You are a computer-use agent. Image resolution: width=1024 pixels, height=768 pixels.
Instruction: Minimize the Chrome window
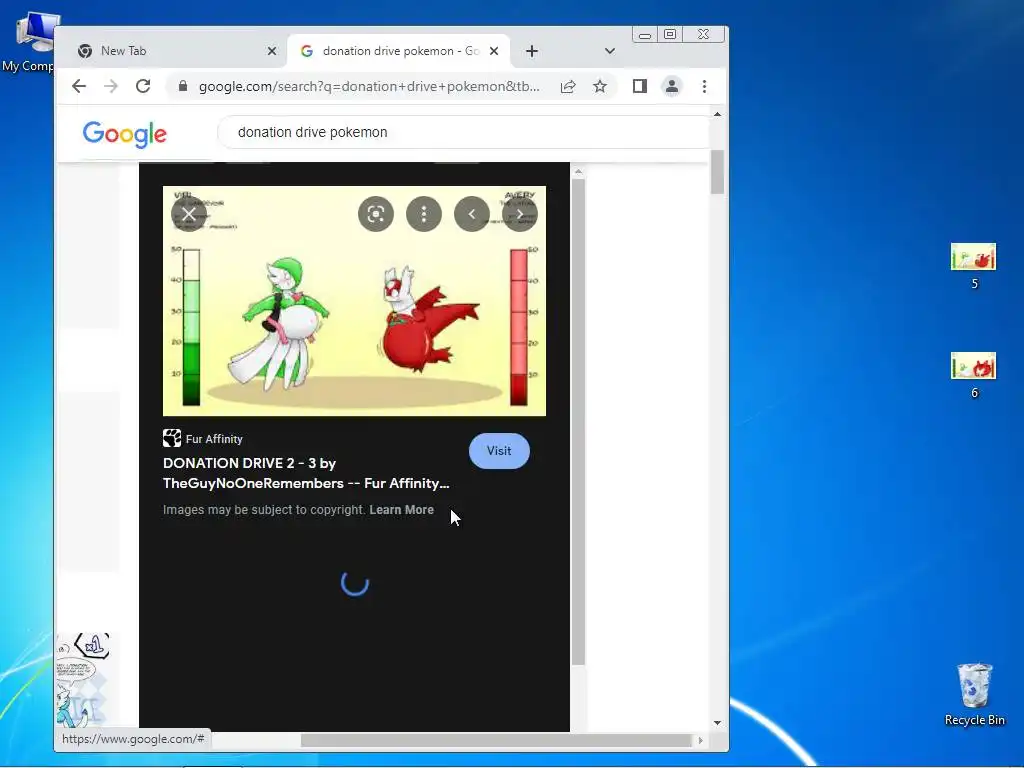[x=645, y=35]
